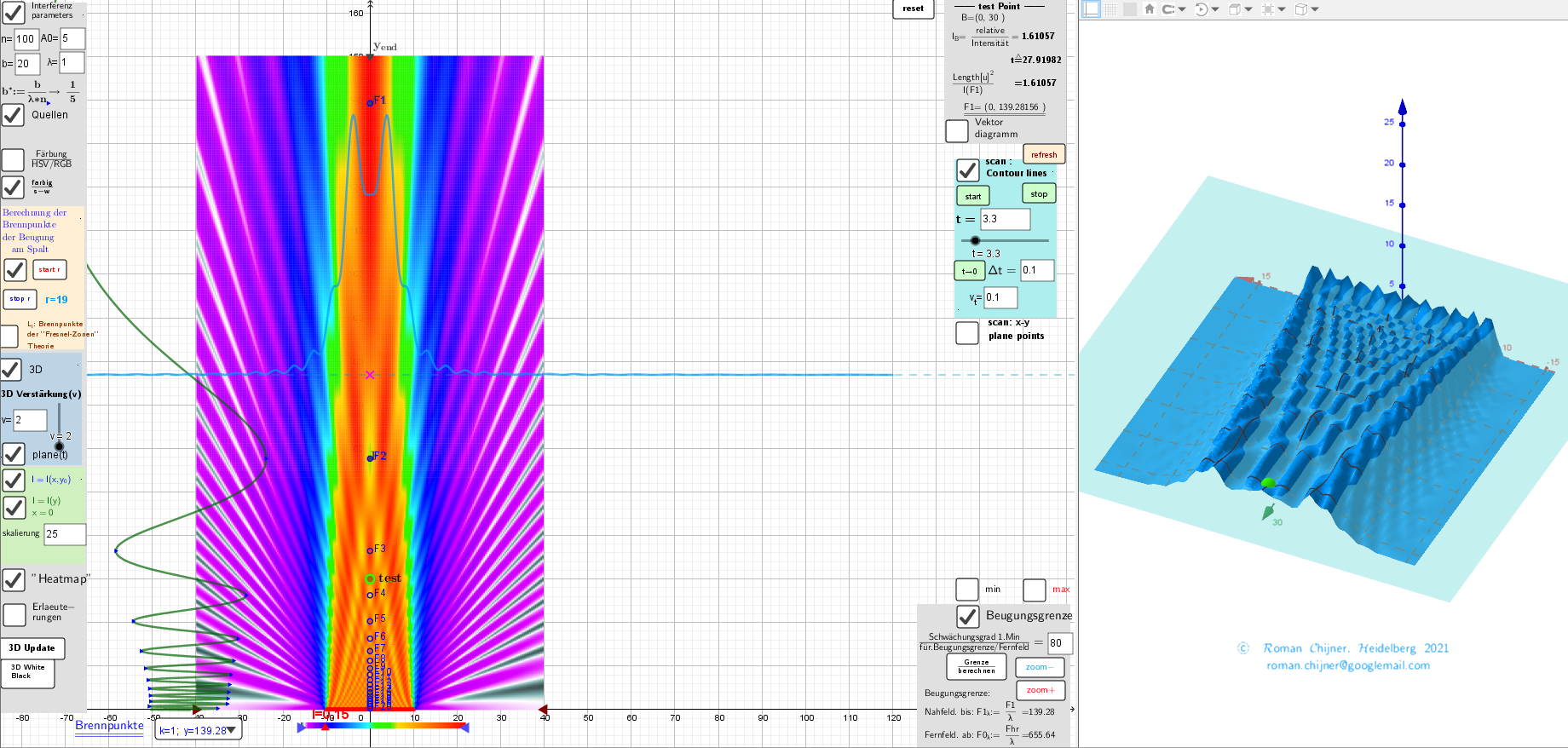Click the Brennpunkte link
Image resolution: width=1568 pixels, height=748 pixels.
(109, 726)
